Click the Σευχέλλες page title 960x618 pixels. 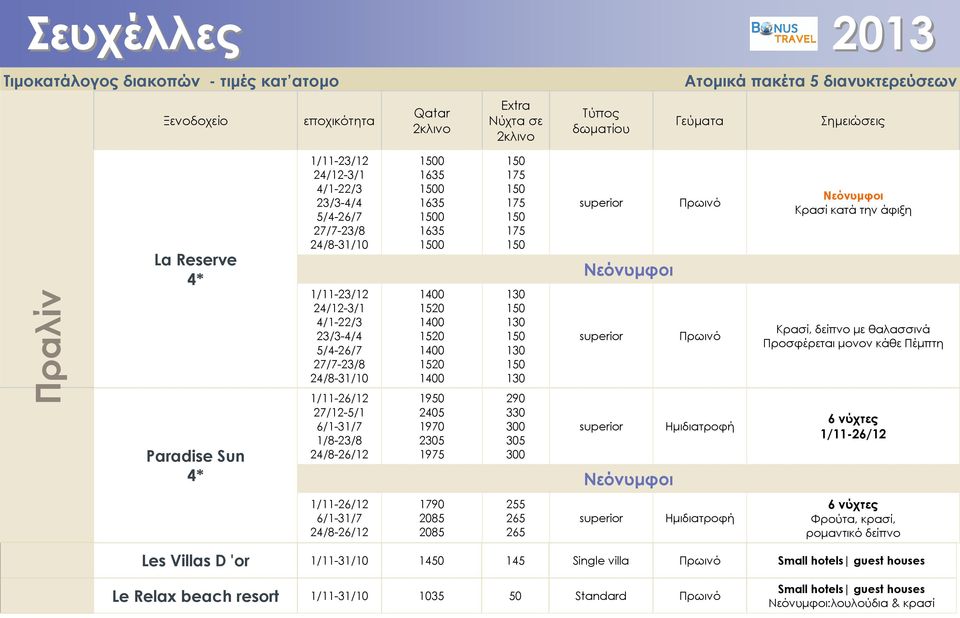pos(133,36)
